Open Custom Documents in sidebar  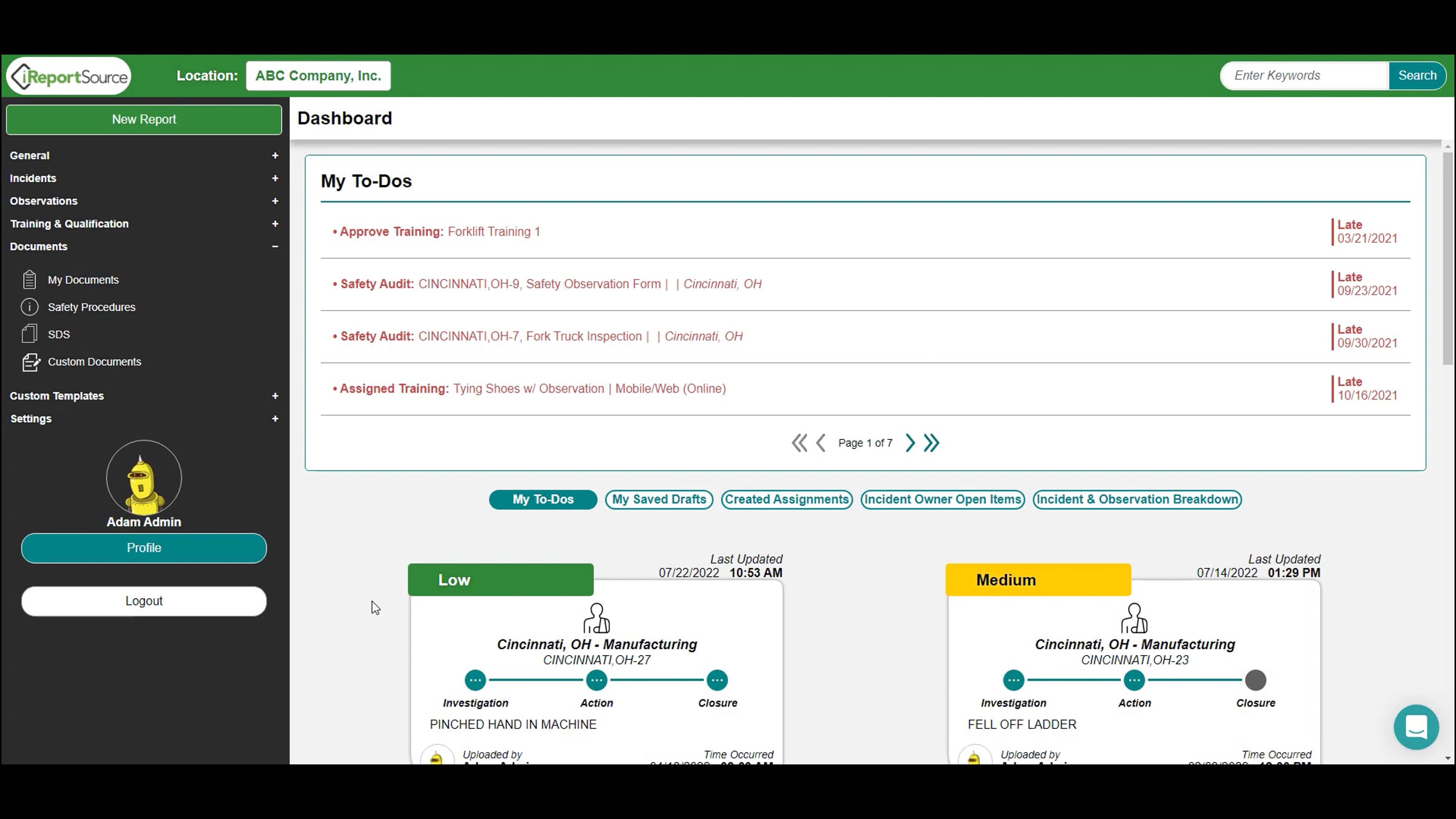pyautogui.click(x=95, y=362)
